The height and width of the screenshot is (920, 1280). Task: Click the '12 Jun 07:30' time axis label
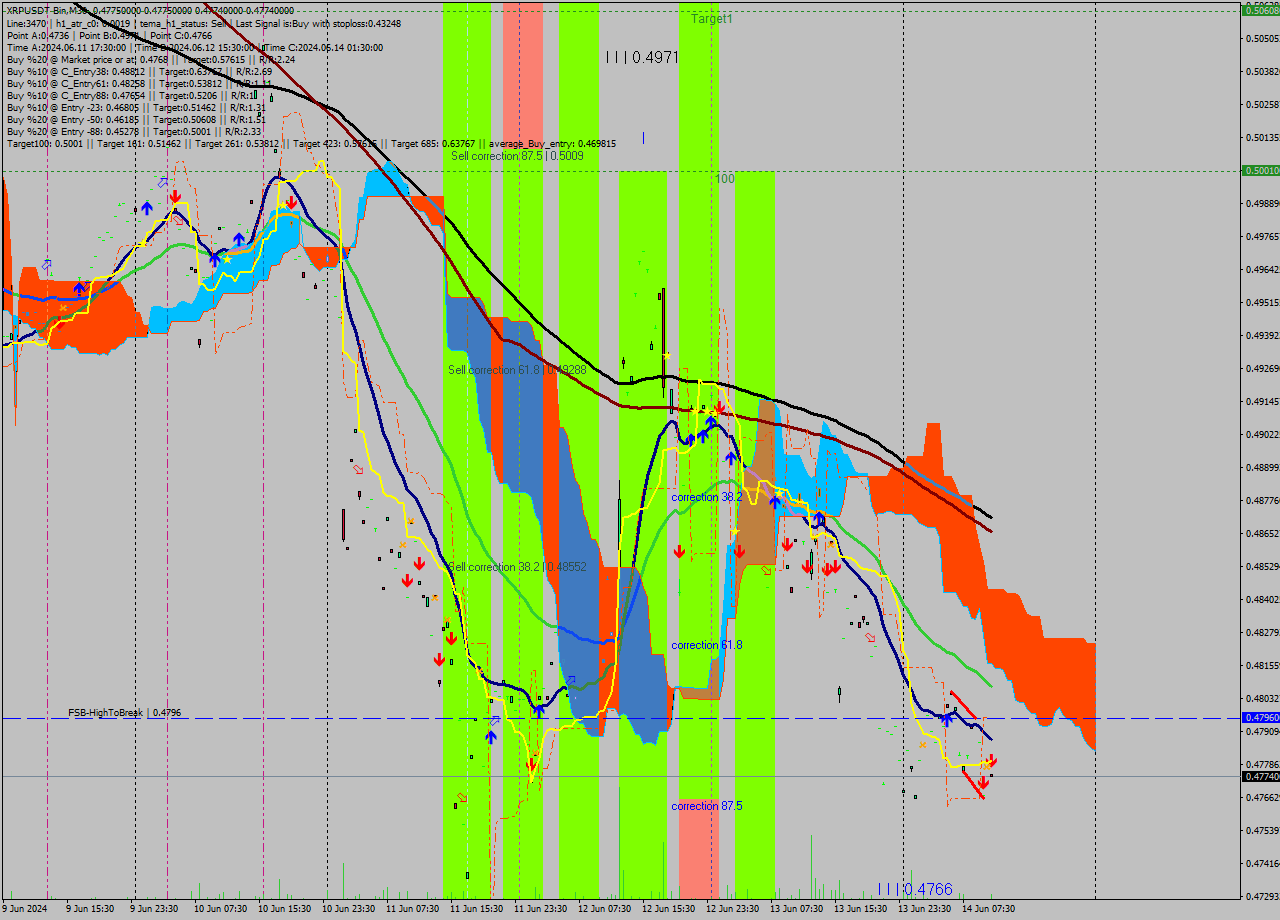point(604,908)
